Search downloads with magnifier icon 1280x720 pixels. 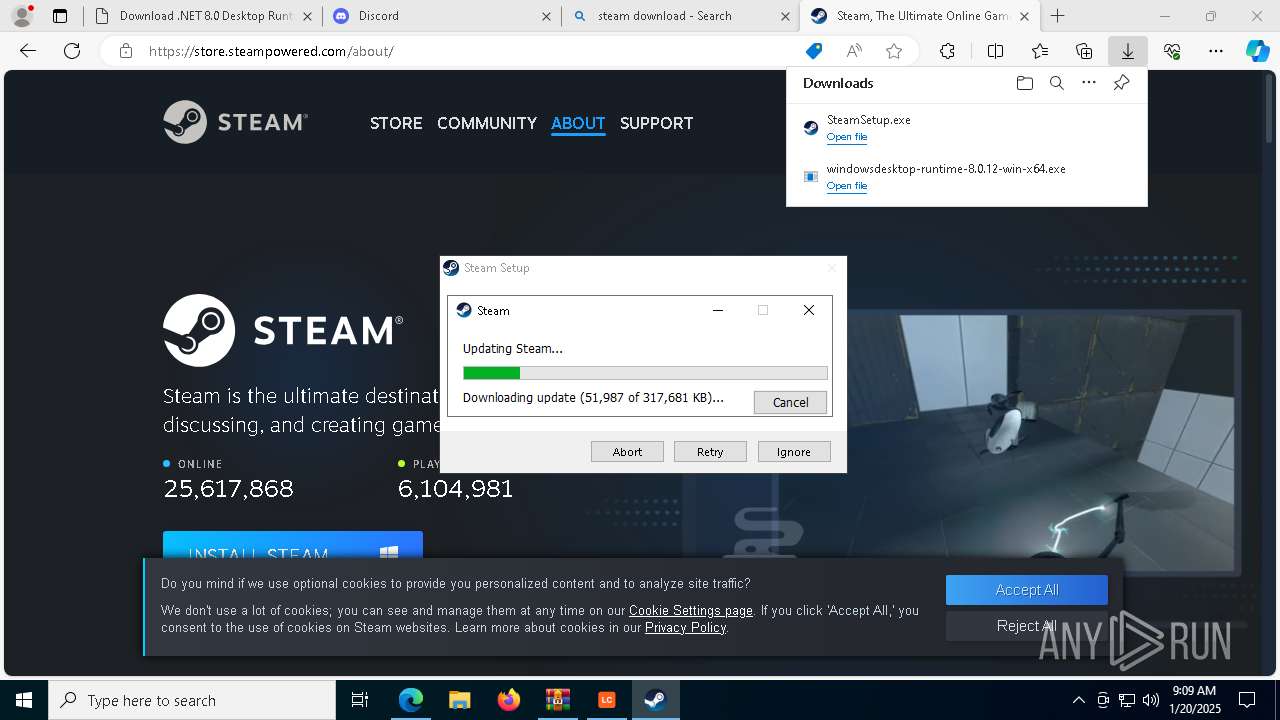[x=1056, y=83]
